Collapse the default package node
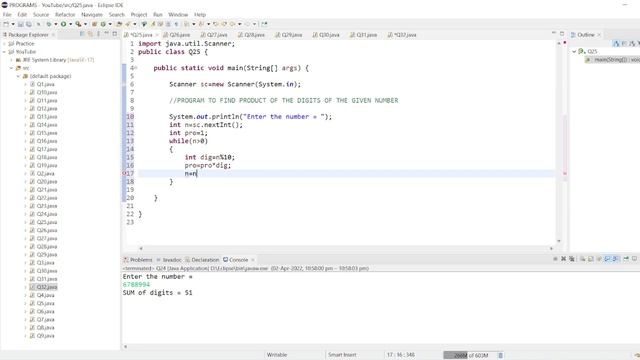The width and height of the screenshot is (640, 360). [18, 76]
